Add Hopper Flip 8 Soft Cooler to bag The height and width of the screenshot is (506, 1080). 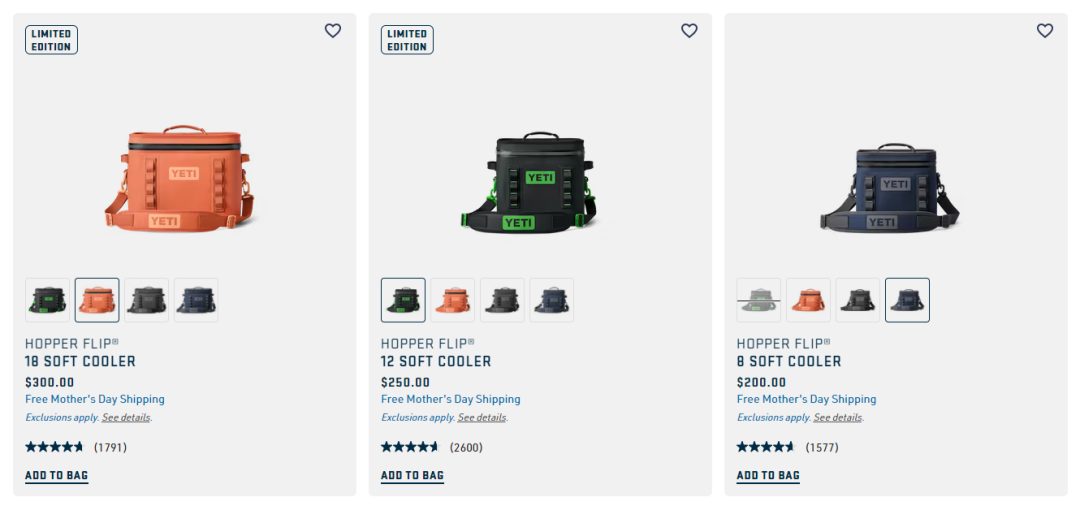768,476
